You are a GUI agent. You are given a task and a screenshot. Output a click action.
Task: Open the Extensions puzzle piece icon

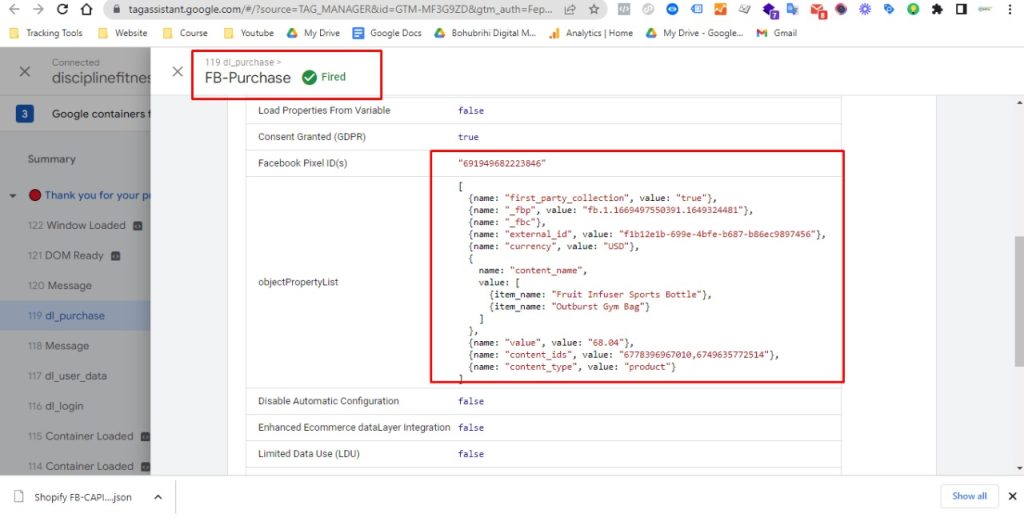point(937,9)
